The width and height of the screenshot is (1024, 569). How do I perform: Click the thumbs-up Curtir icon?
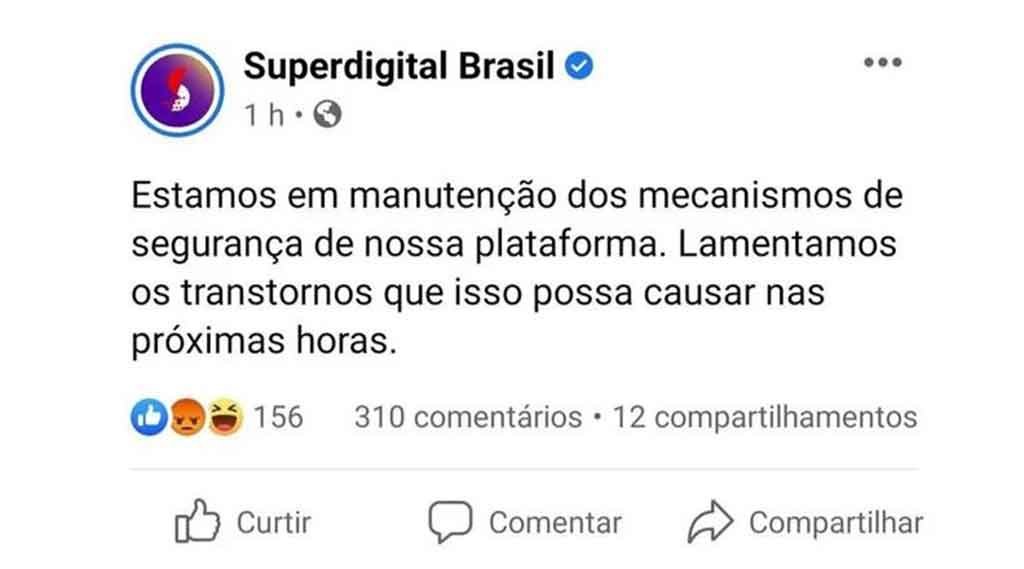pos(197,522)
